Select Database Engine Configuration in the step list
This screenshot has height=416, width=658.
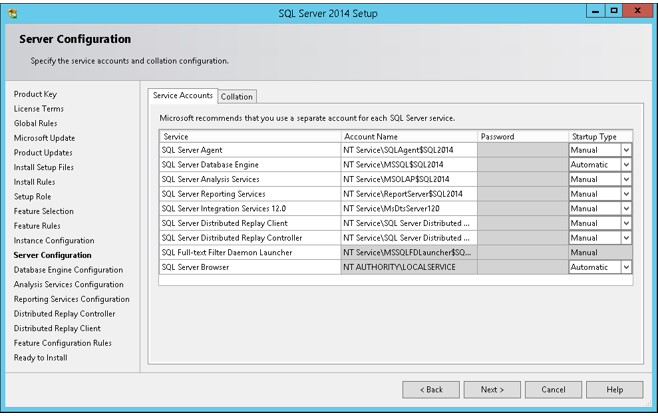click(x=68, y=270)
